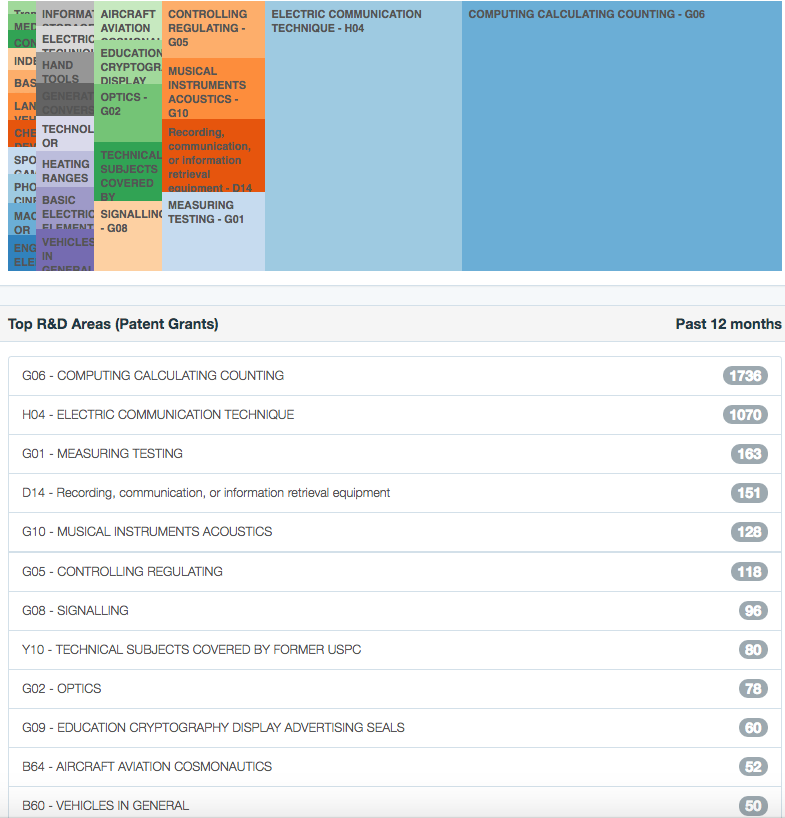Click the Past 12 months label
This screenshot has height=818, width=785.
[728, 324]
